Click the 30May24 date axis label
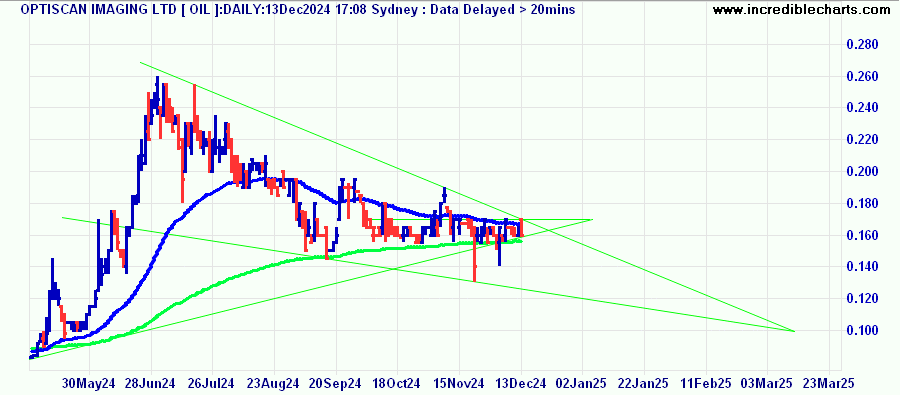This screenshot has height=395, width=900. click(90, 383)
